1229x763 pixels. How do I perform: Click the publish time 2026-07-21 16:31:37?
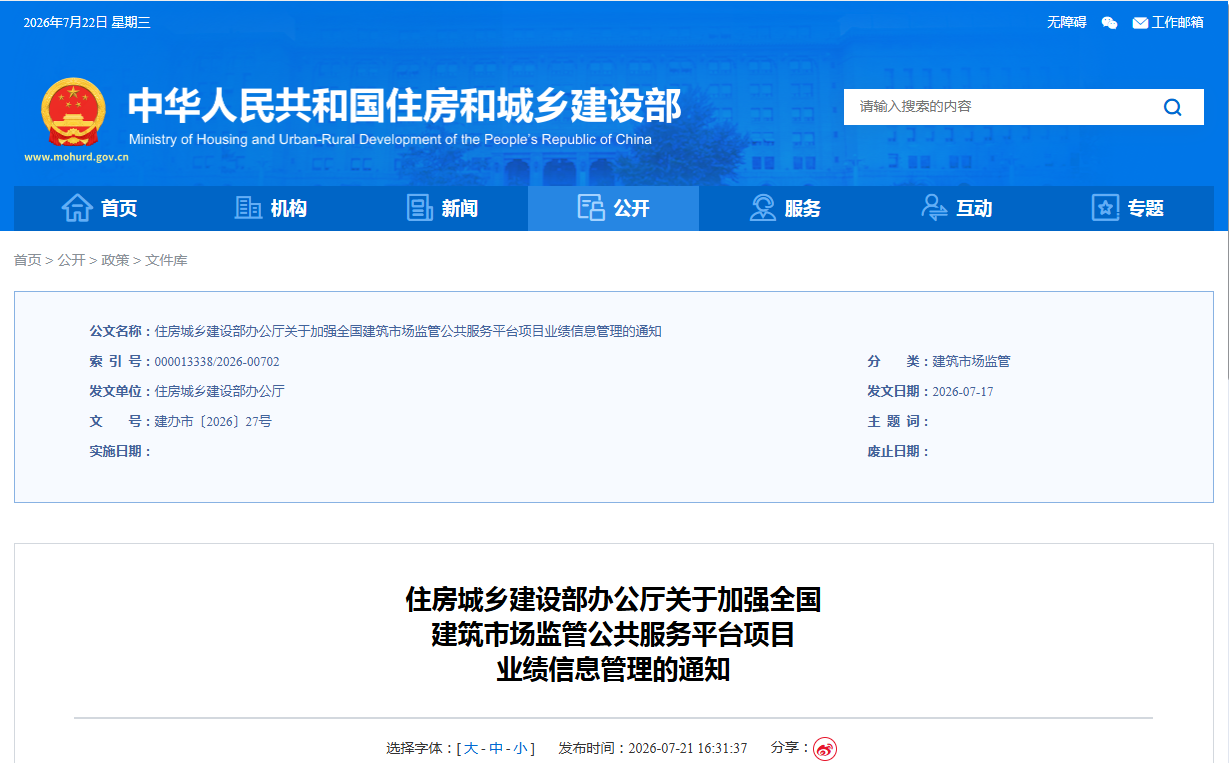pos(688,748)
